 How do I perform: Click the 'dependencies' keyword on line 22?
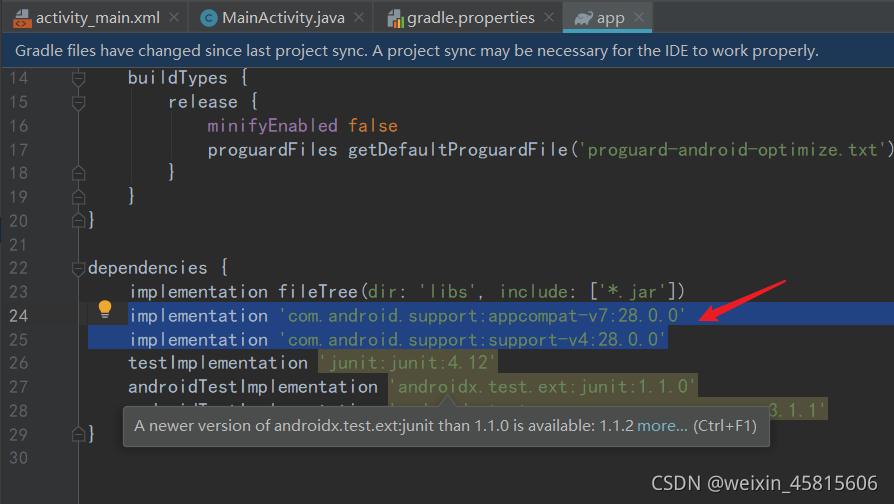point(148,267)
